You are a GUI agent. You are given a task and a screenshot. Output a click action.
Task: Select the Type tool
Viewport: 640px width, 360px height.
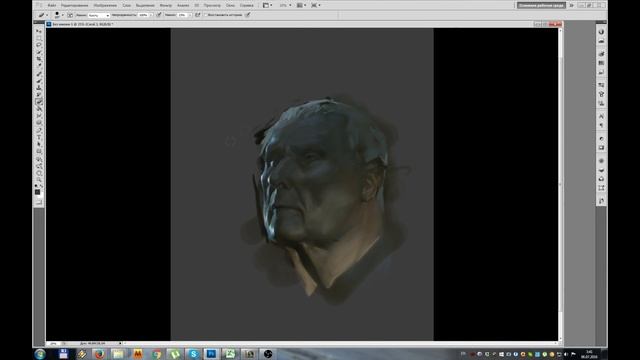point(39,137)
